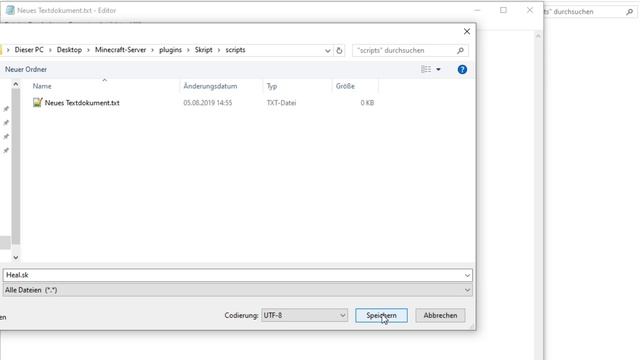Select the Neues Textdokument.txt file

pos(82,103)
